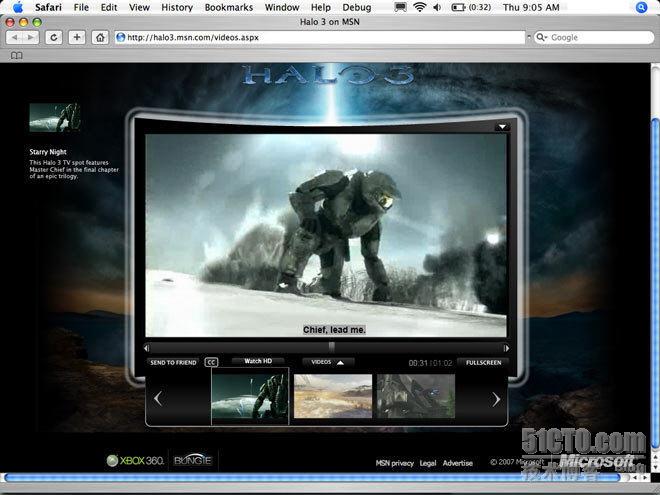Select the desert landscape video thumbnail
Screen dimensions: 660x495
pos(333,396)
